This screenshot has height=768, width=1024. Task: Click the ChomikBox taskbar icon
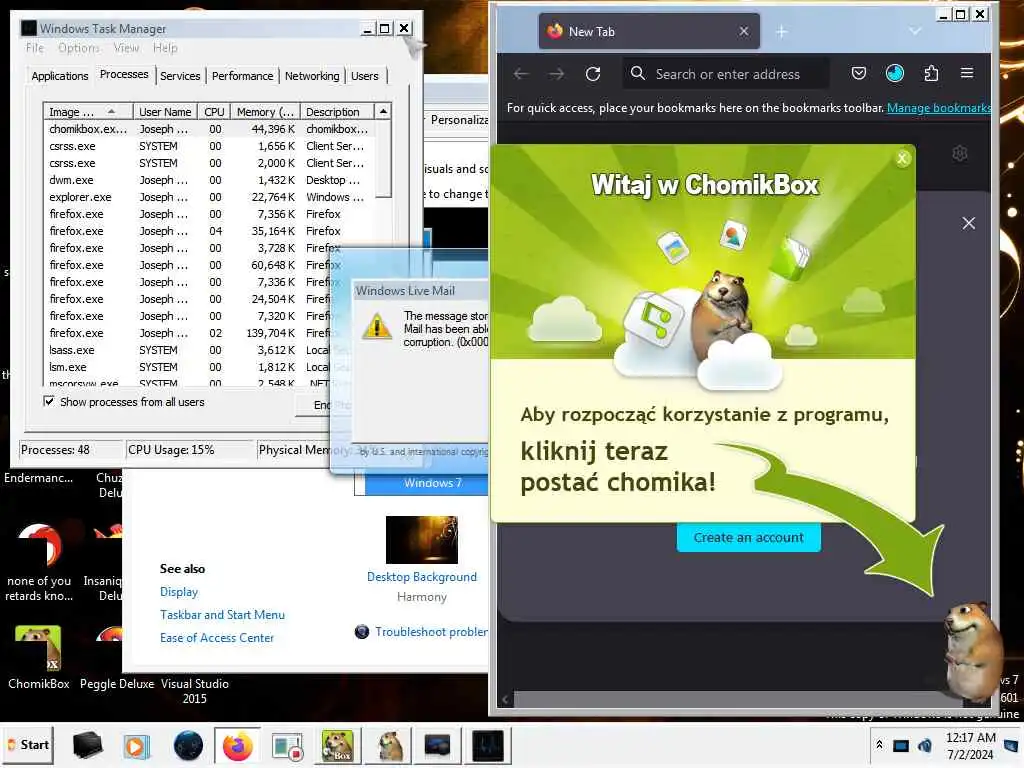[338, 746]
